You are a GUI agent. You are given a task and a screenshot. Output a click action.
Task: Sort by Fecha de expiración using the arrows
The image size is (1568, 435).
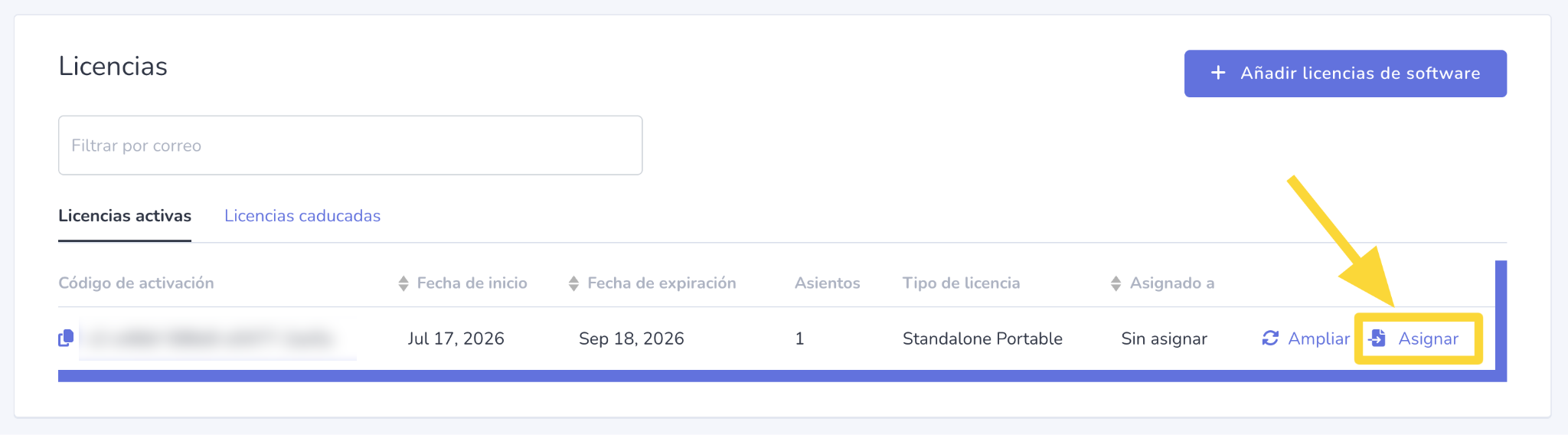(x=573, y=283)
